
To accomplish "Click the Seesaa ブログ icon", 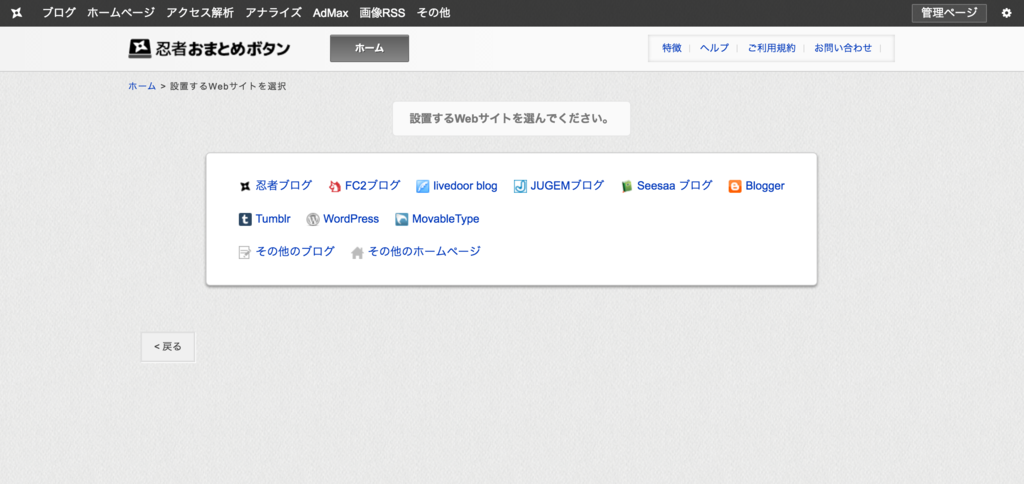I will click(627, 186).
